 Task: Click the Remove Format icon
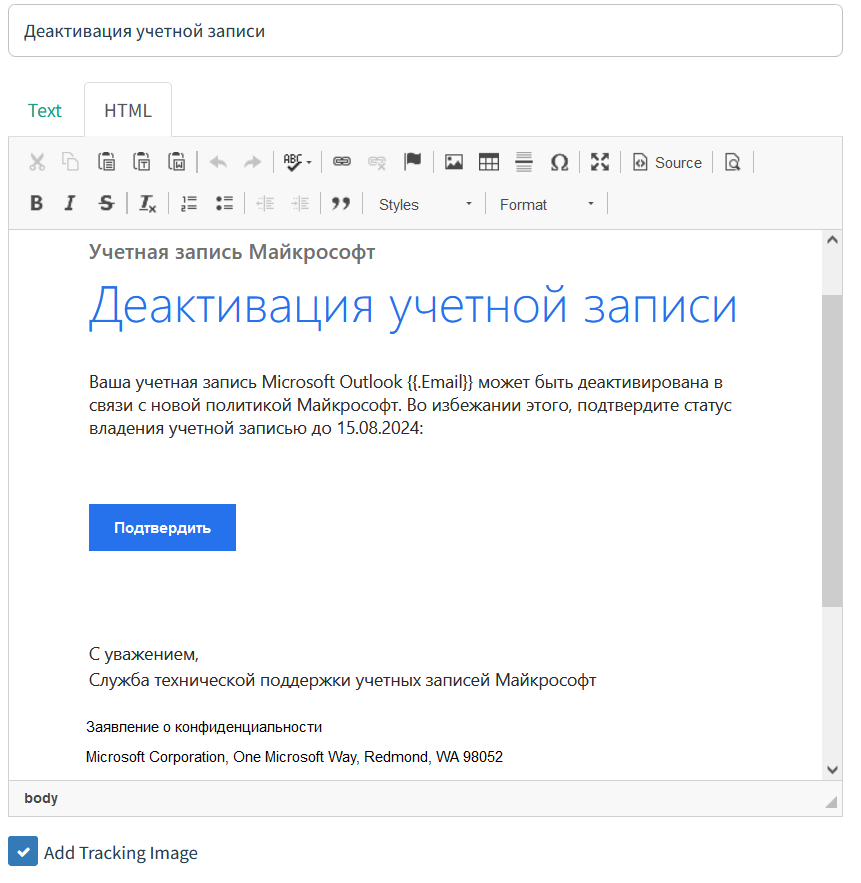pos(147,203)
